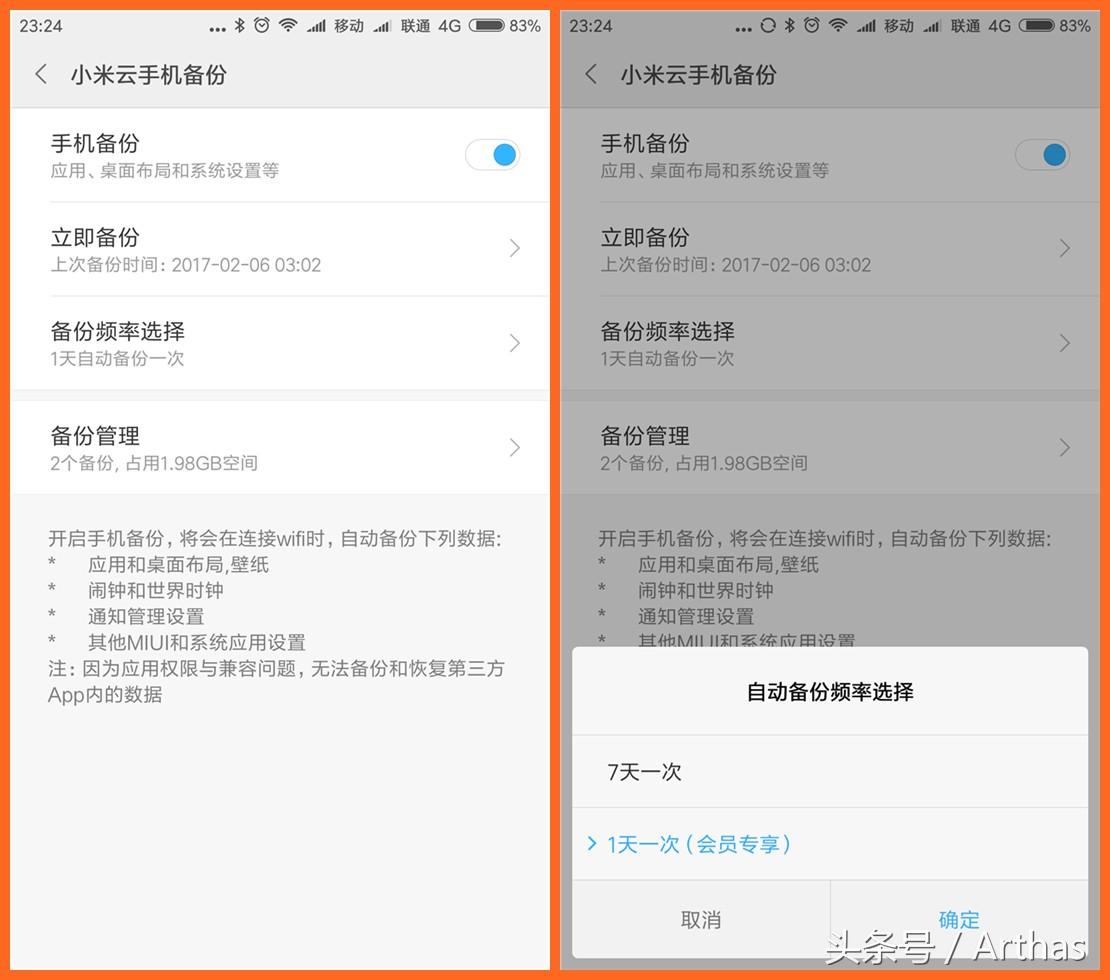The width and height of the screenshot is (1110, 980).
Task: Tap alarm clock icon in left status bar
Action: (x=262, y=25)
